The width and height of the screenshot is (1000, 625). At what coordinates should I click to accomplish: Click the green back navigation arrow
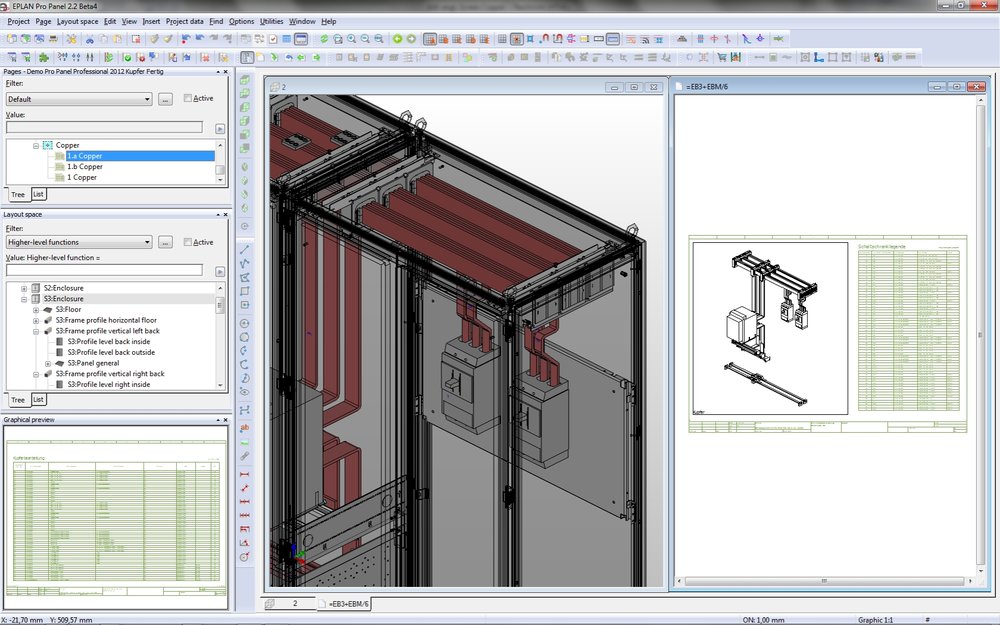pos(398,38)
